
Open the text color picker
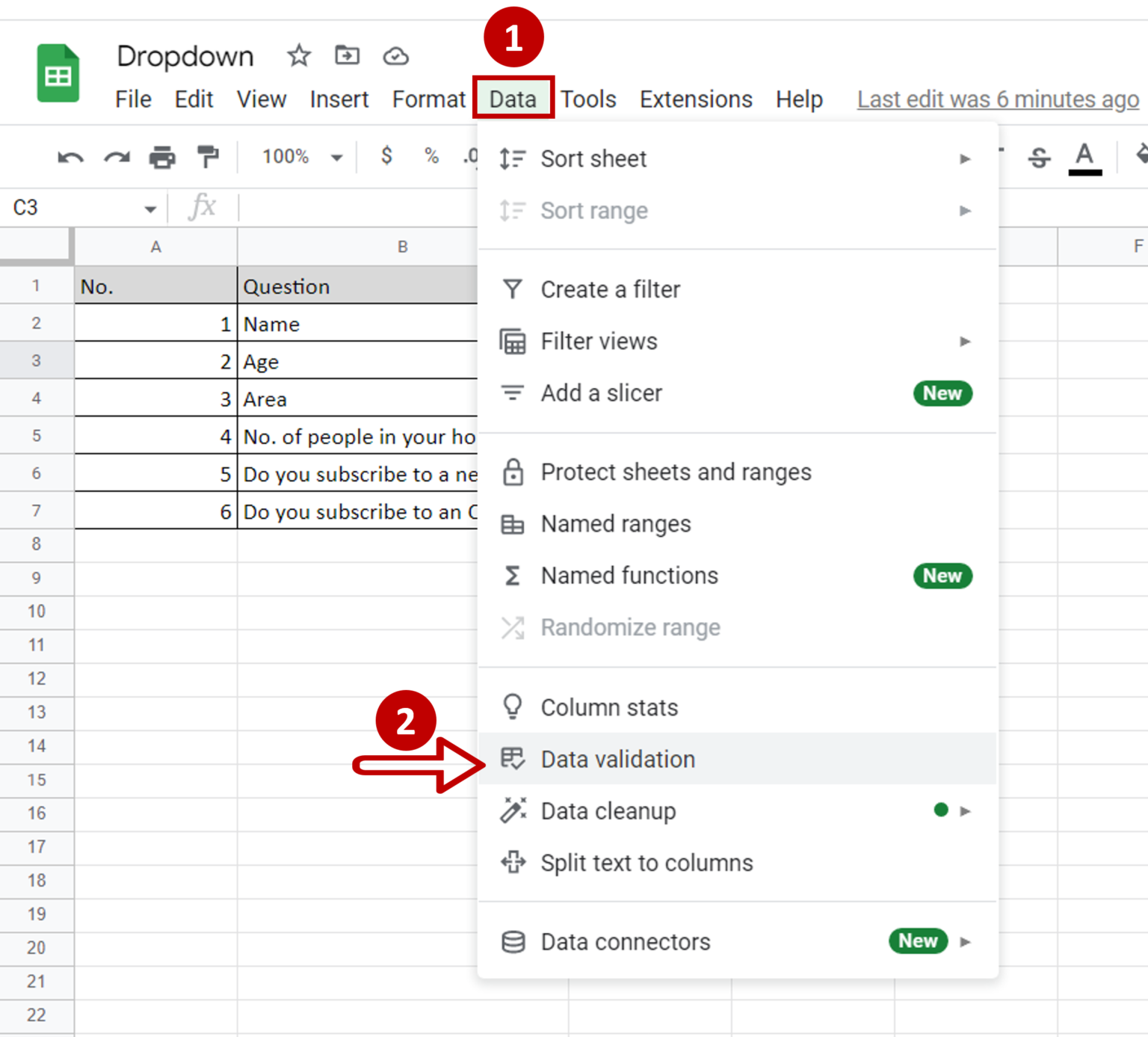pyautogui.click(x=1084, y=156)
